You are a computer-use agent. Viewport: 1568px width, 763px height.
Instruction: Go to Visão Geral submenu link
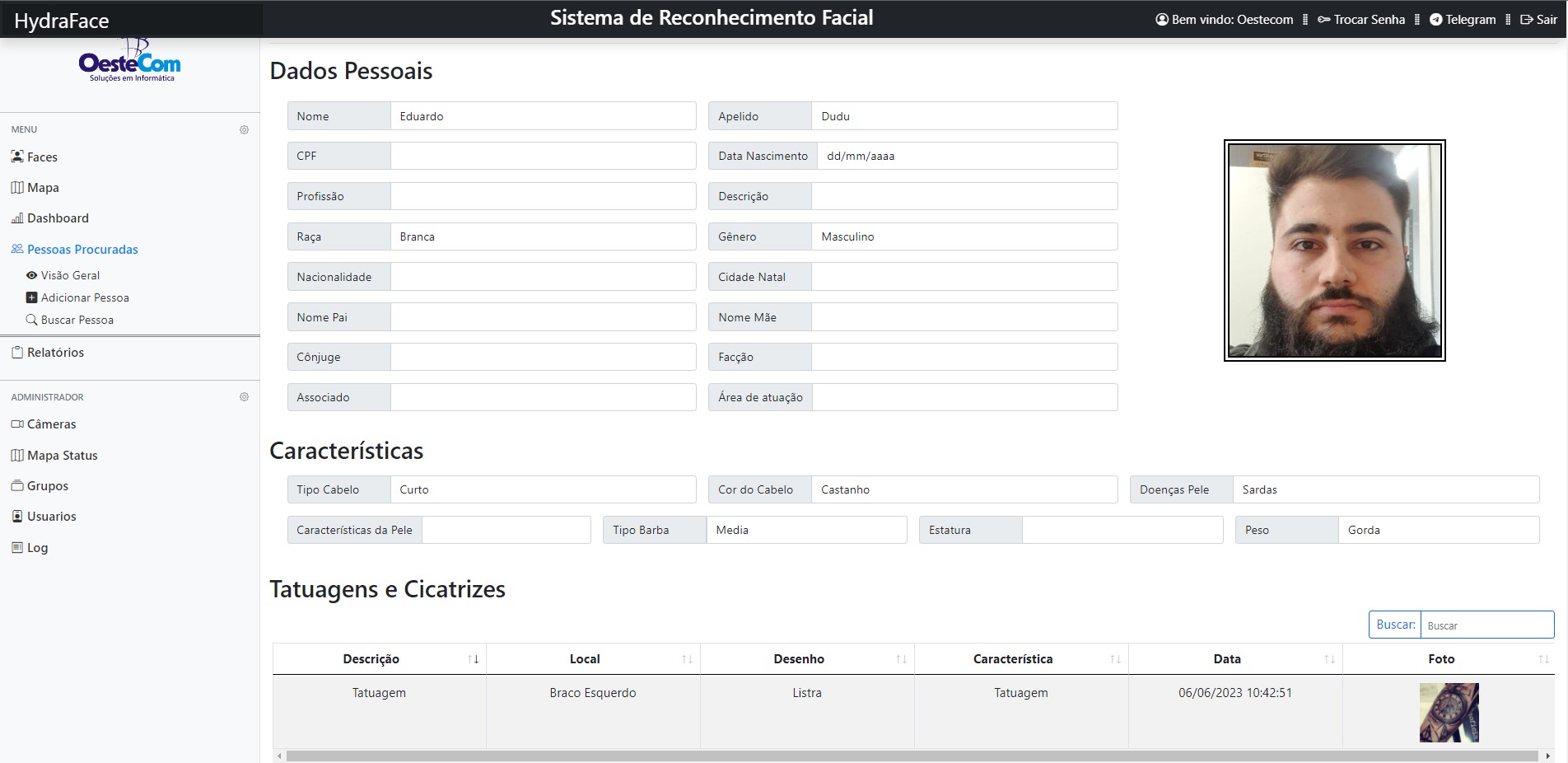(x=70, y=275)
